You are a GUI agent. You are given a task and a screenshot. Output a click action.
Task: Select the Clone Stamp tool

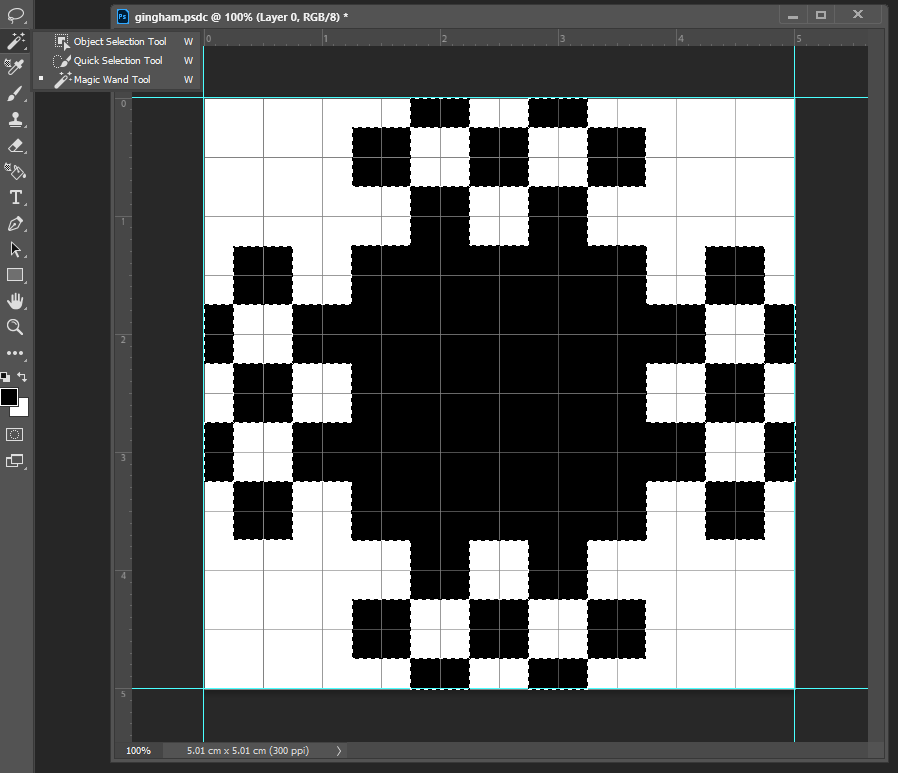[x=15, y=119]
